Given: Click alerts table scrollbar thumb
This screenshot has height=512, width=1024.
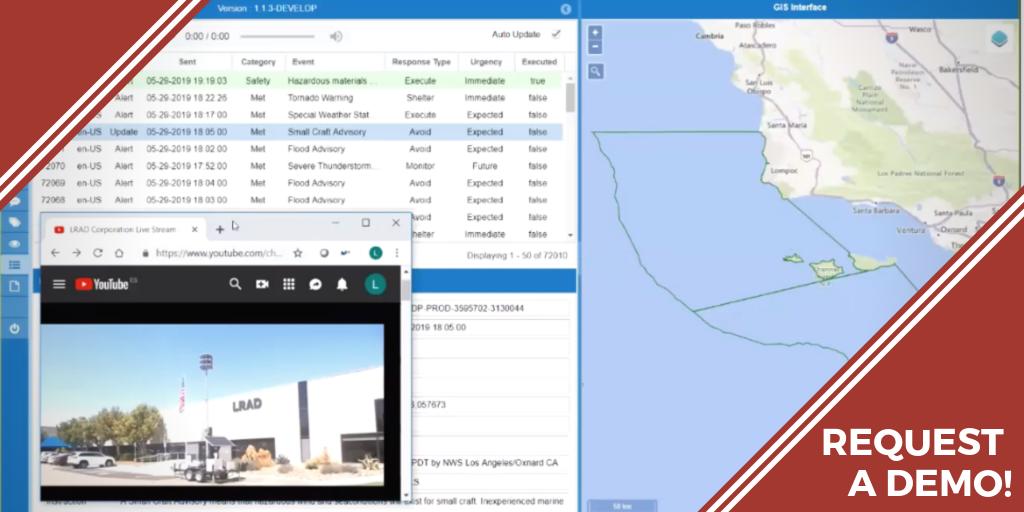Looking at the screenshot, I should click(x=570, y=97).
